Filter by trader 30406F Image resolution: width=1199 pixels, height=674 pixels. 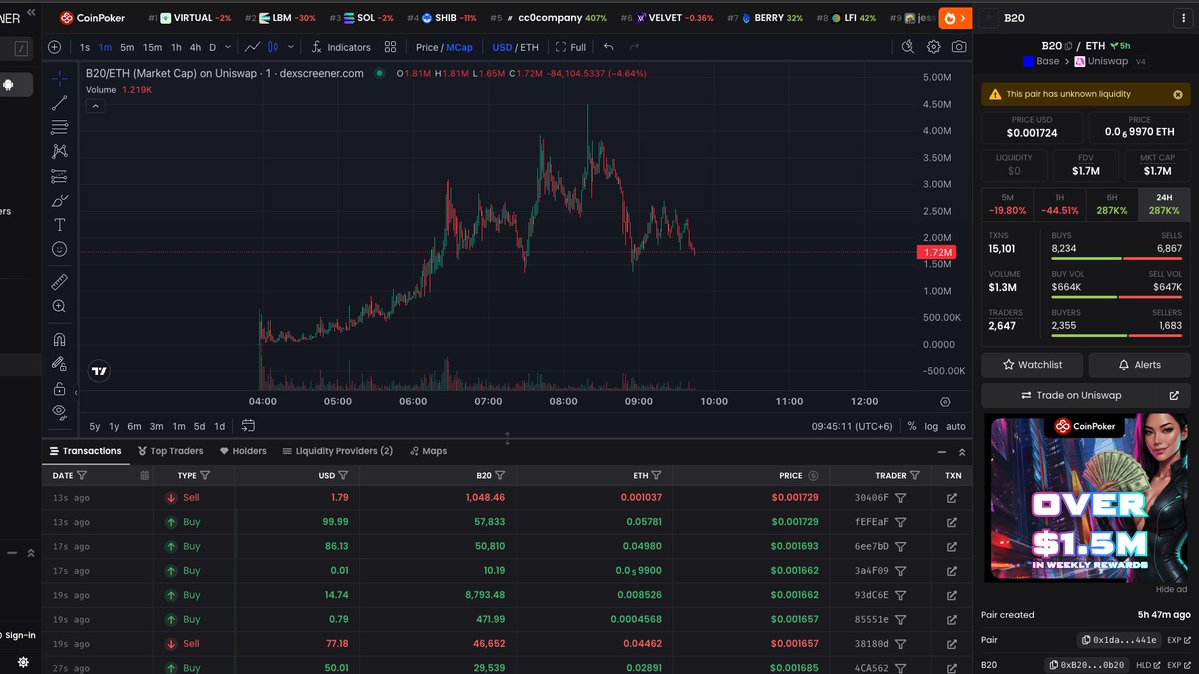click(x=901, y=498)
